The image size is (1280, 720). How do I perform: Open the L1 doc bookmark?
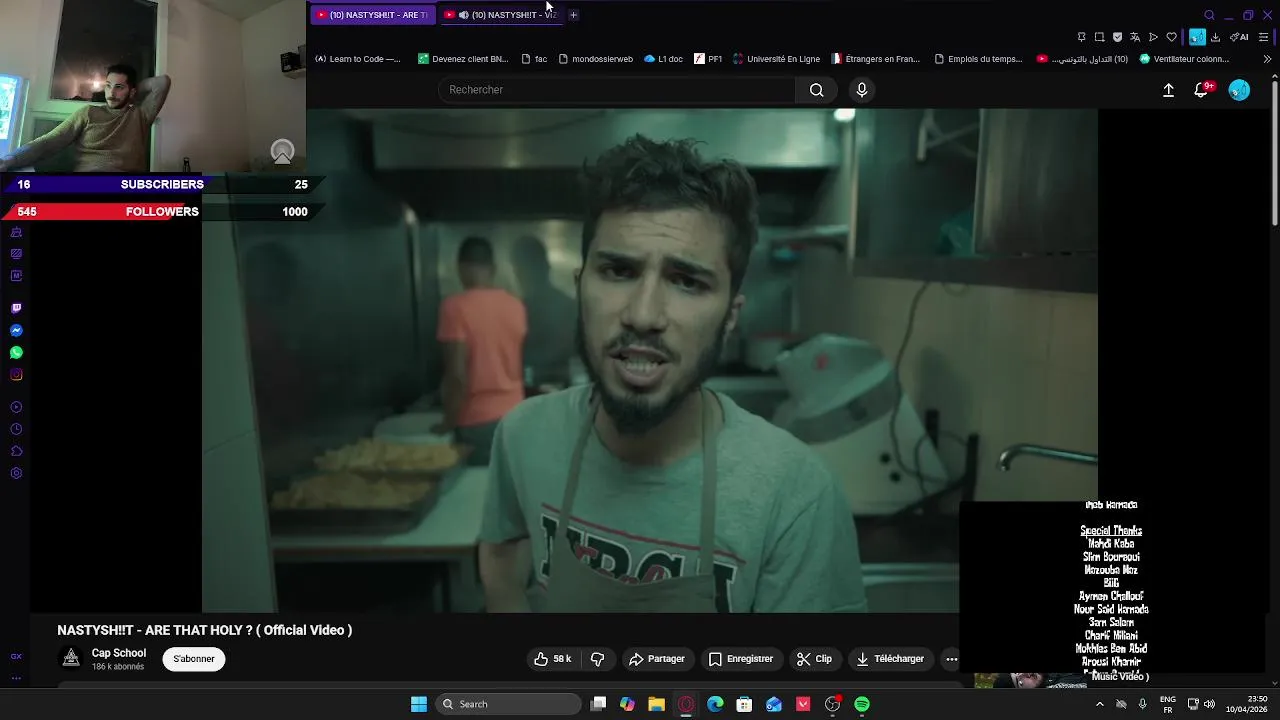tap(663, 59)
